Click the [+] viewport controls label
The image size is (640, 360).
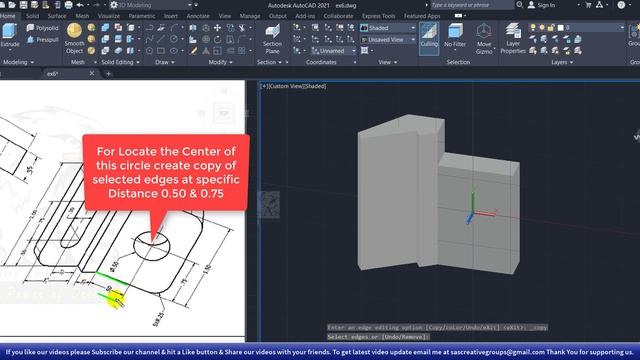point(263,86)
